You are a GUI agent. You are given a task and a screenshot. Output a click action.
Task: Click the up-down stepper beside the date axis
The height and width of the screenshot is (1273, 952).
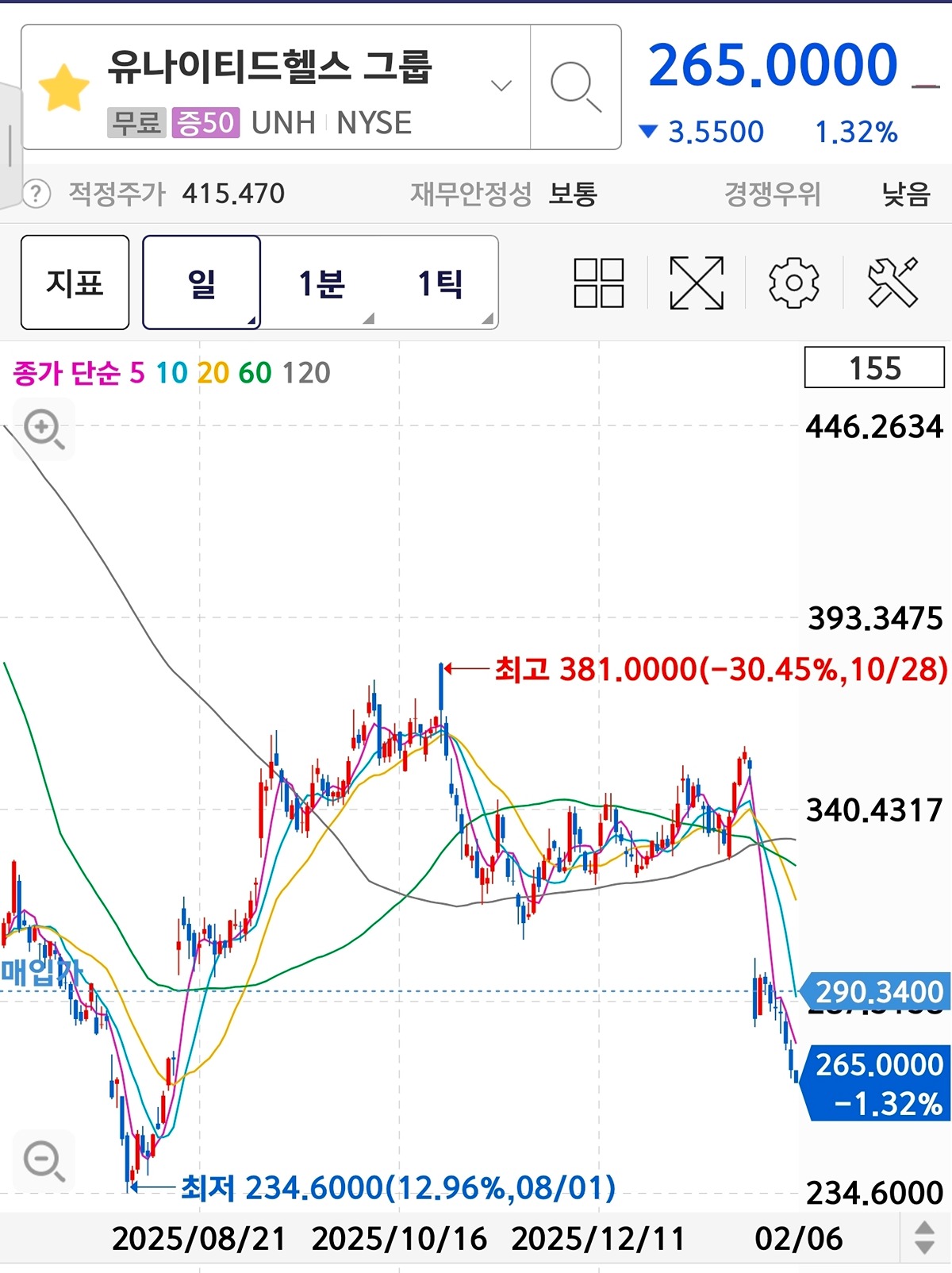point(924,1237)
